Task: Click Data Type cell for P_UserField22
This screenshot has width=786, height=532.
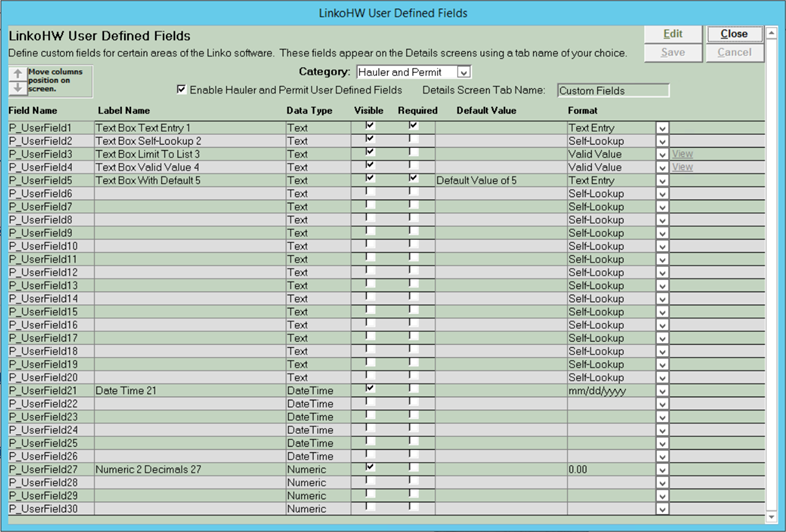Action: click(x=318, y=404)
